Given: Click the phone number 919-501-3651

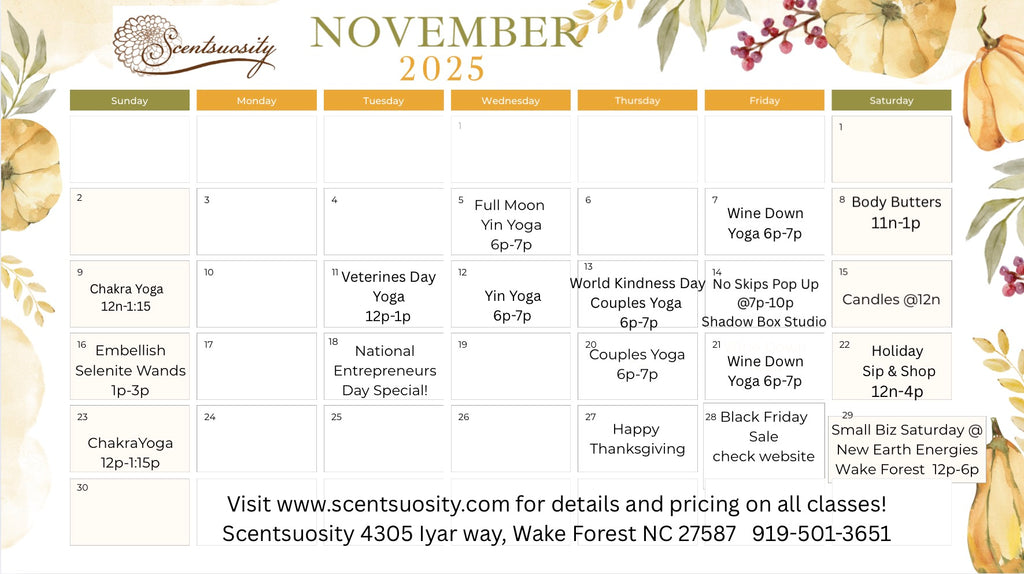Looking at the screenshot, I should (x=821, y=534).
